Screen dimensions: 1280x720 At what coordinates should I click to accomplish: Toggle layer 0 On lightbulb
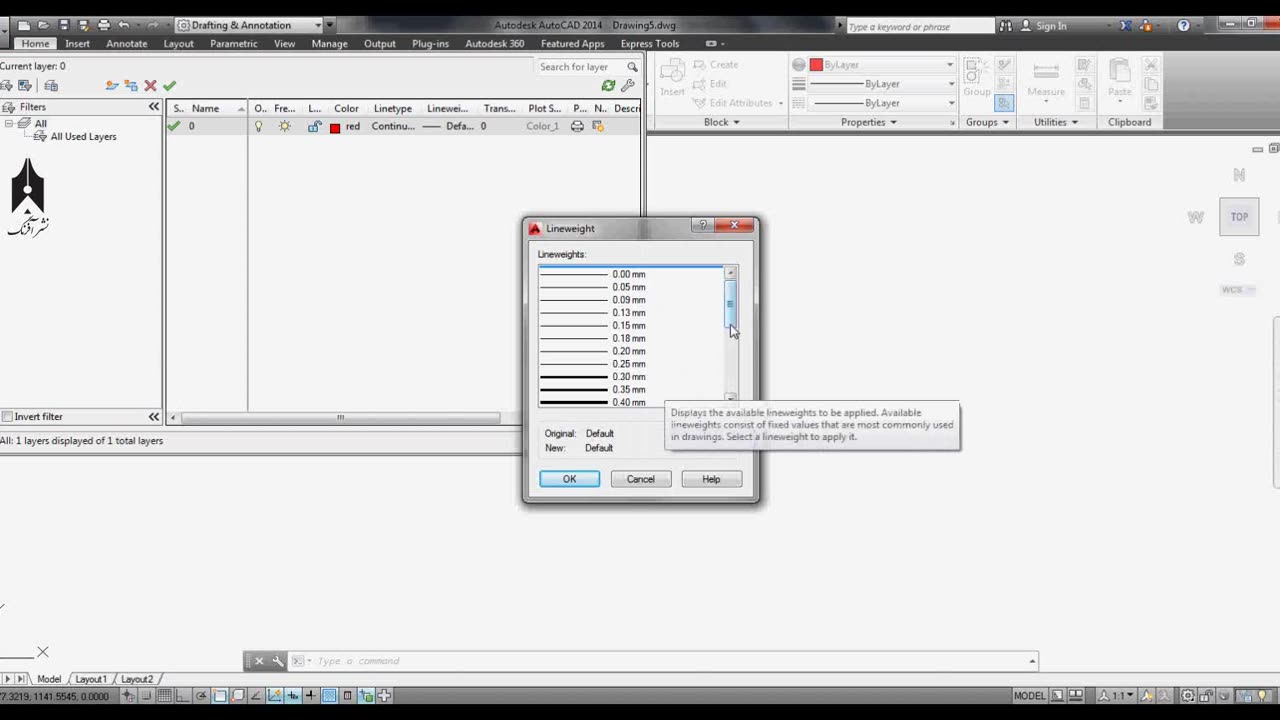[x=258, y=127]
